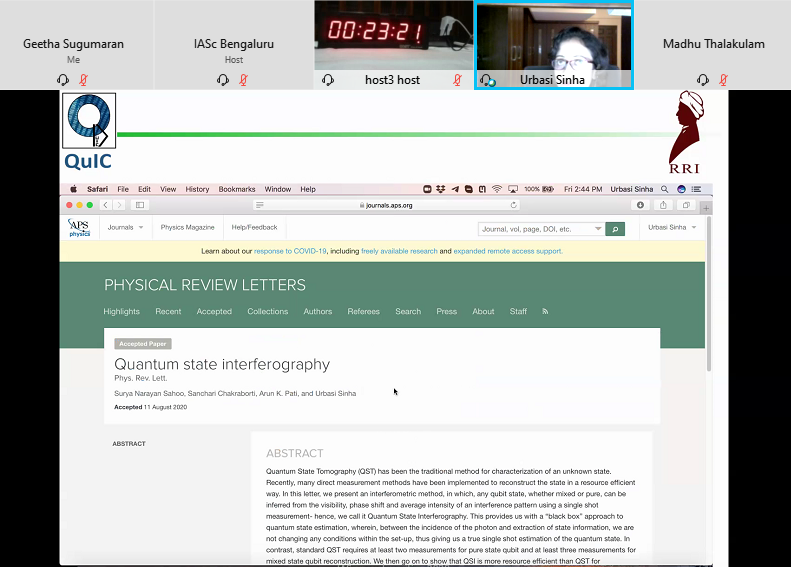Click Safari back navigation arrow
The image size is (791, 567).
[x=105, y=205]
